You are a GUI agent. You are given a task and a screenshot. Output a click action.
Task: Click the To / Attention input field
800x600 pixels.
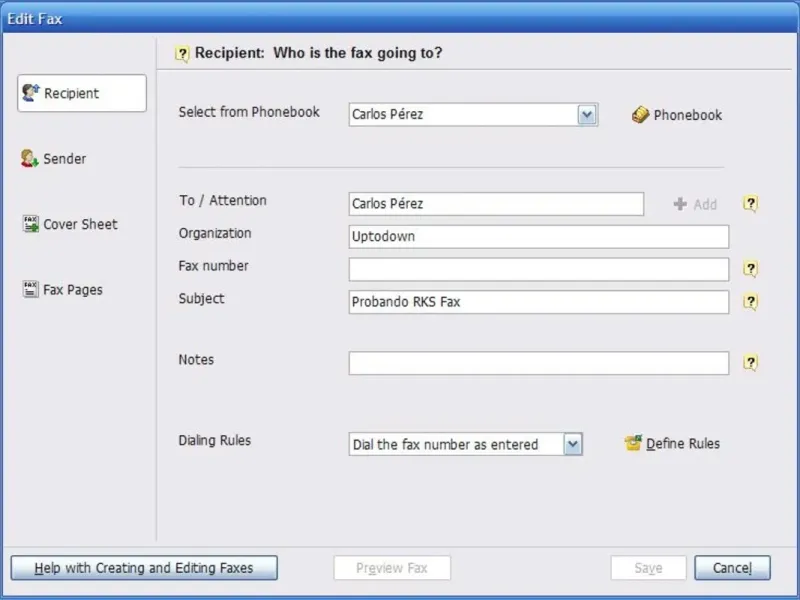pos(496,204)
